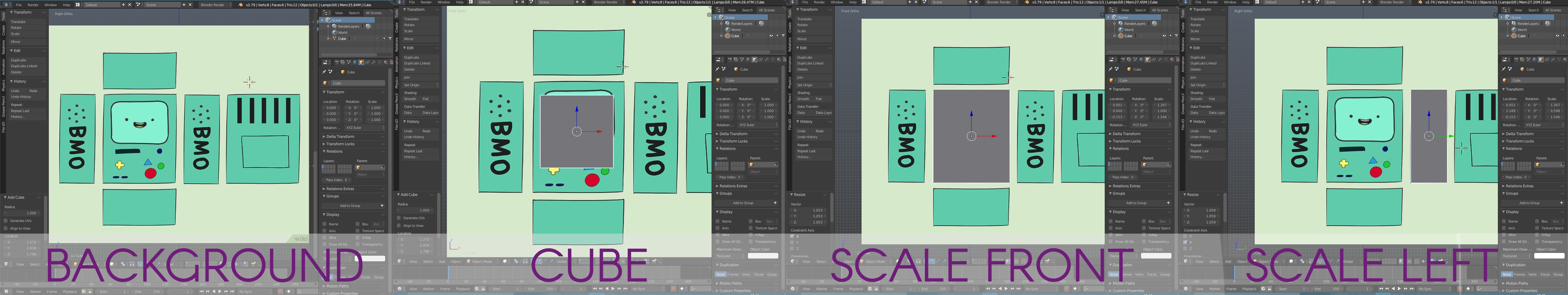This screenshot has height=295, width=1568.
Task: Click the RenderLayers icon in the BACKGROUND outliner
Action: point(335,26)
